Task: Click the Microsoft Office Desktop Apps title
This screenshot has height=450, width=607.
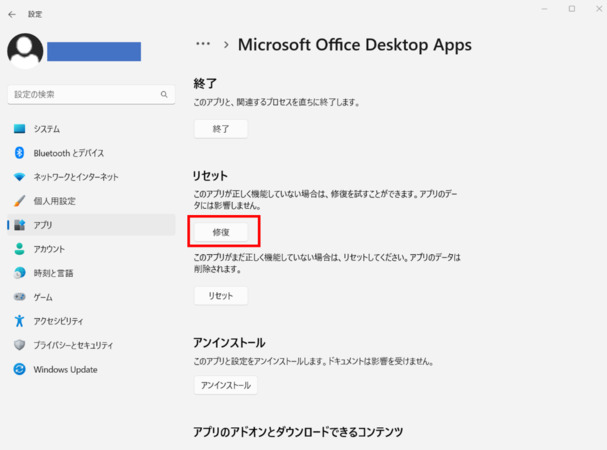Action: coord(355,45)
